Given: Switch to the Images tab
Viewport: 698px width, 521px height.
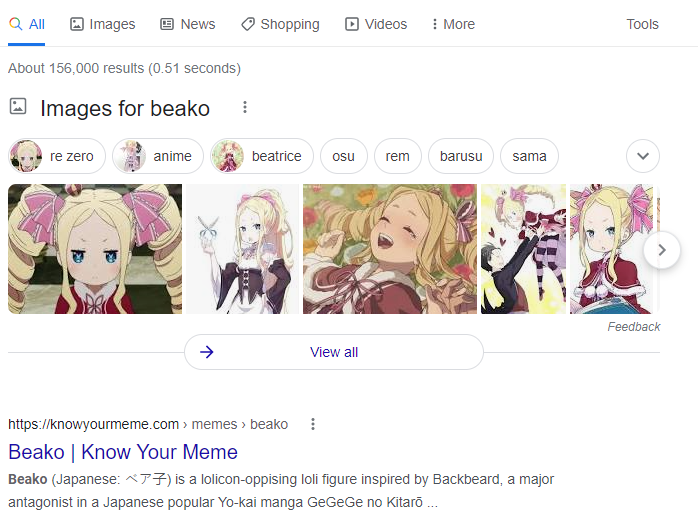Looking at the screenshot, I should [102, 24].
